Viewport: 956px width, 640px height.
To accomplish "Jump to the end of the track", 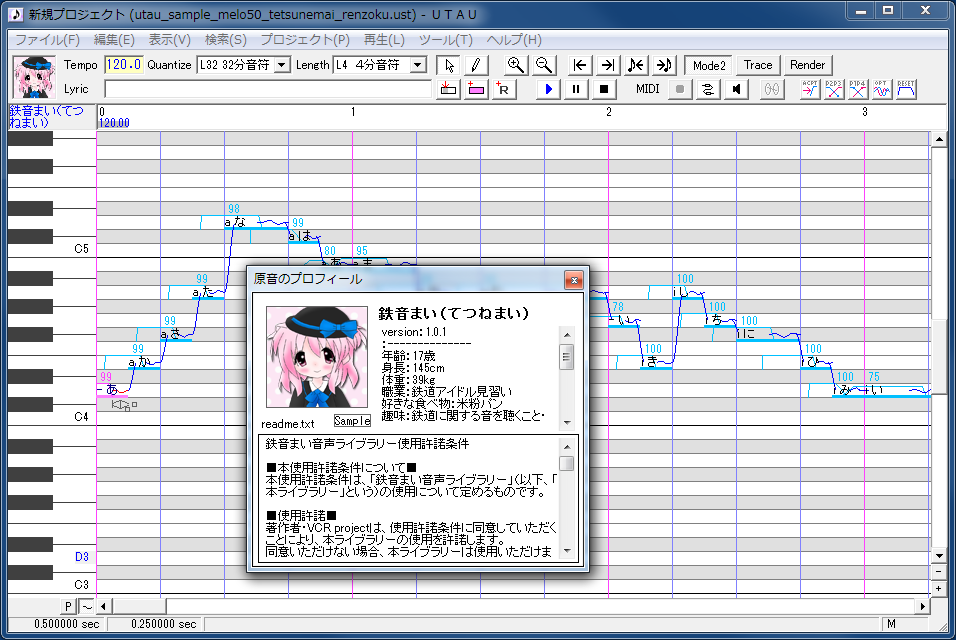I will click(x=607, y=65).
